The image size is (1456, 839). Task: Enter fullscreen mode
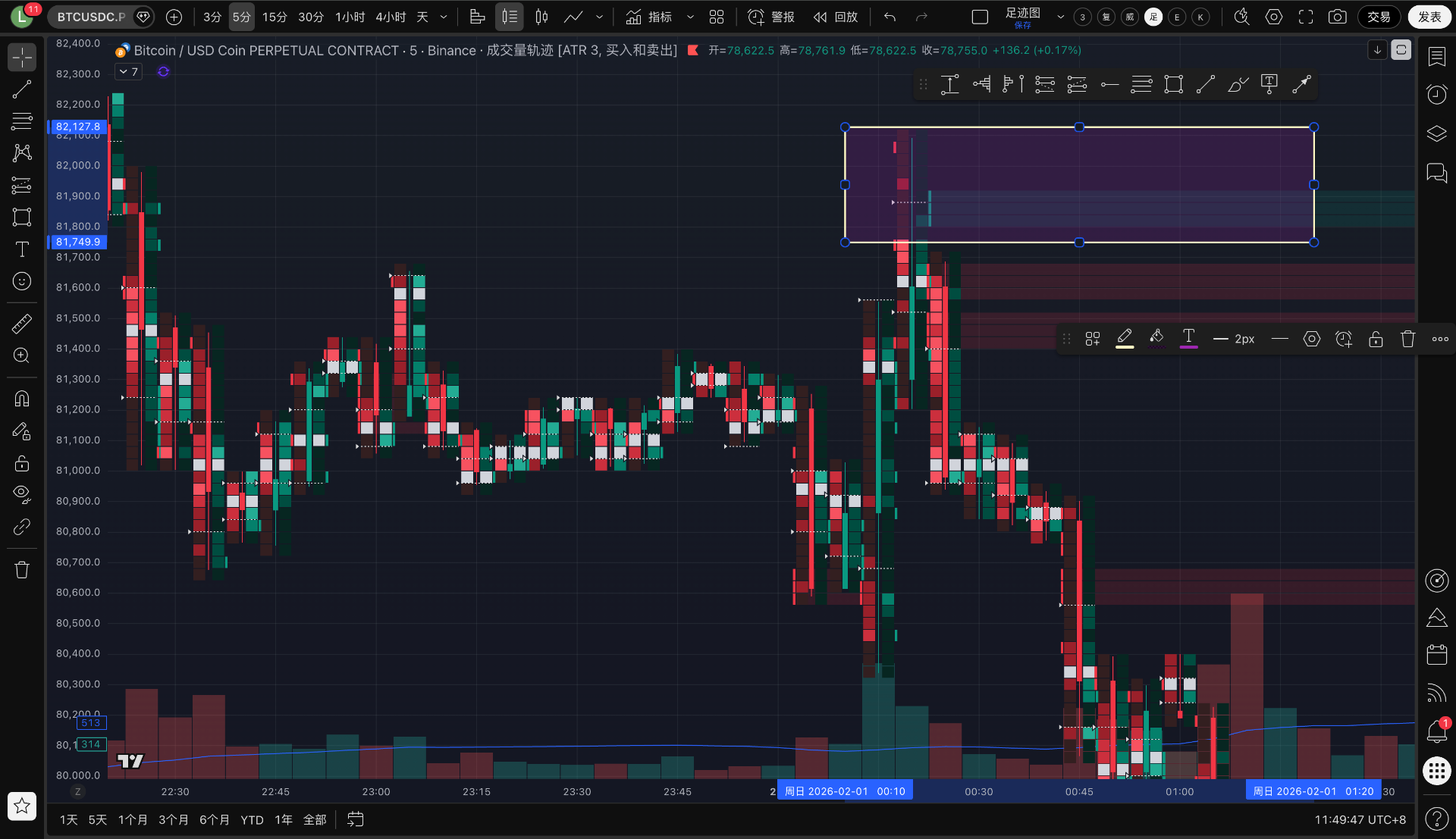tap(1306, 17)
